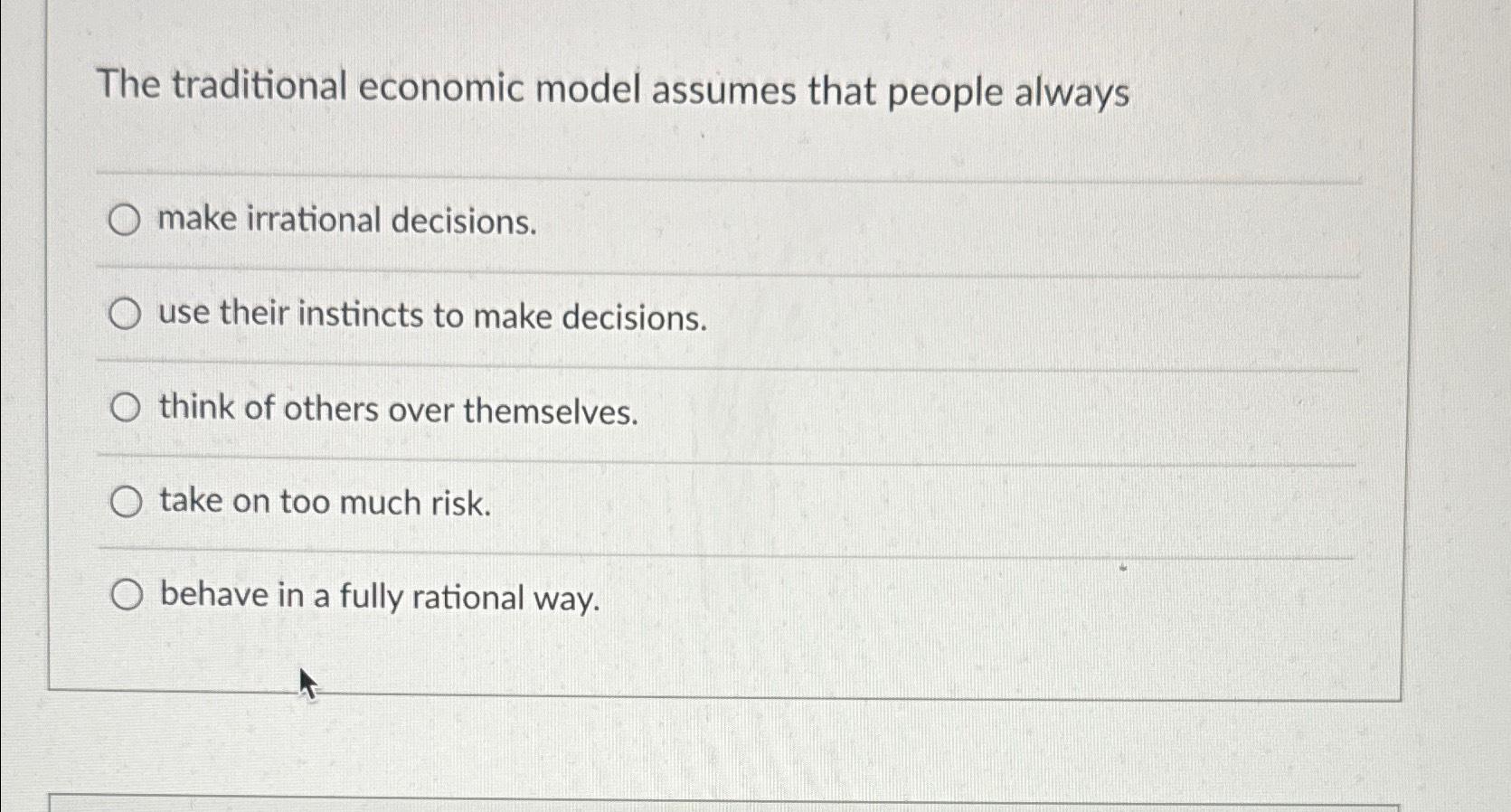
Task: Click the label "think of others over themselves"
Action: (x=398, y=411)
